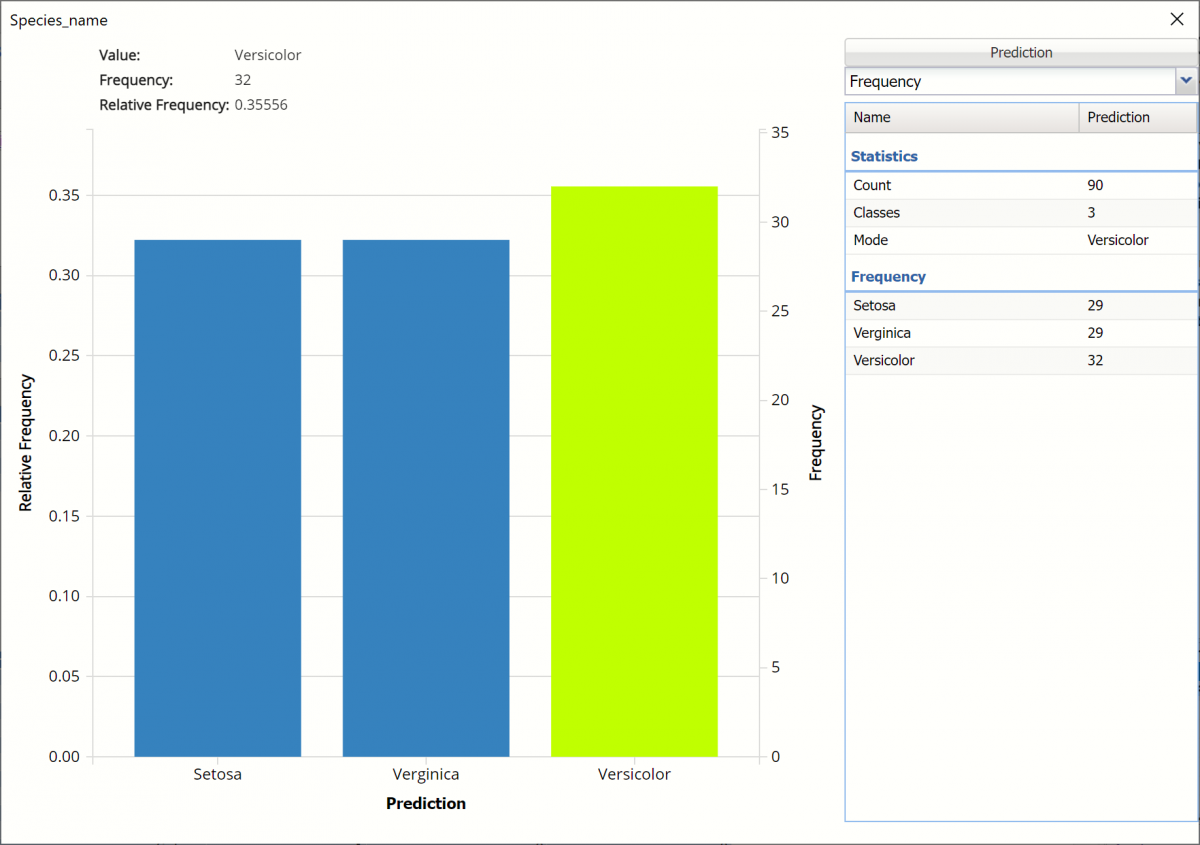
Task: Select the Verginica frequency row
Action: (x=1020, y=332)
